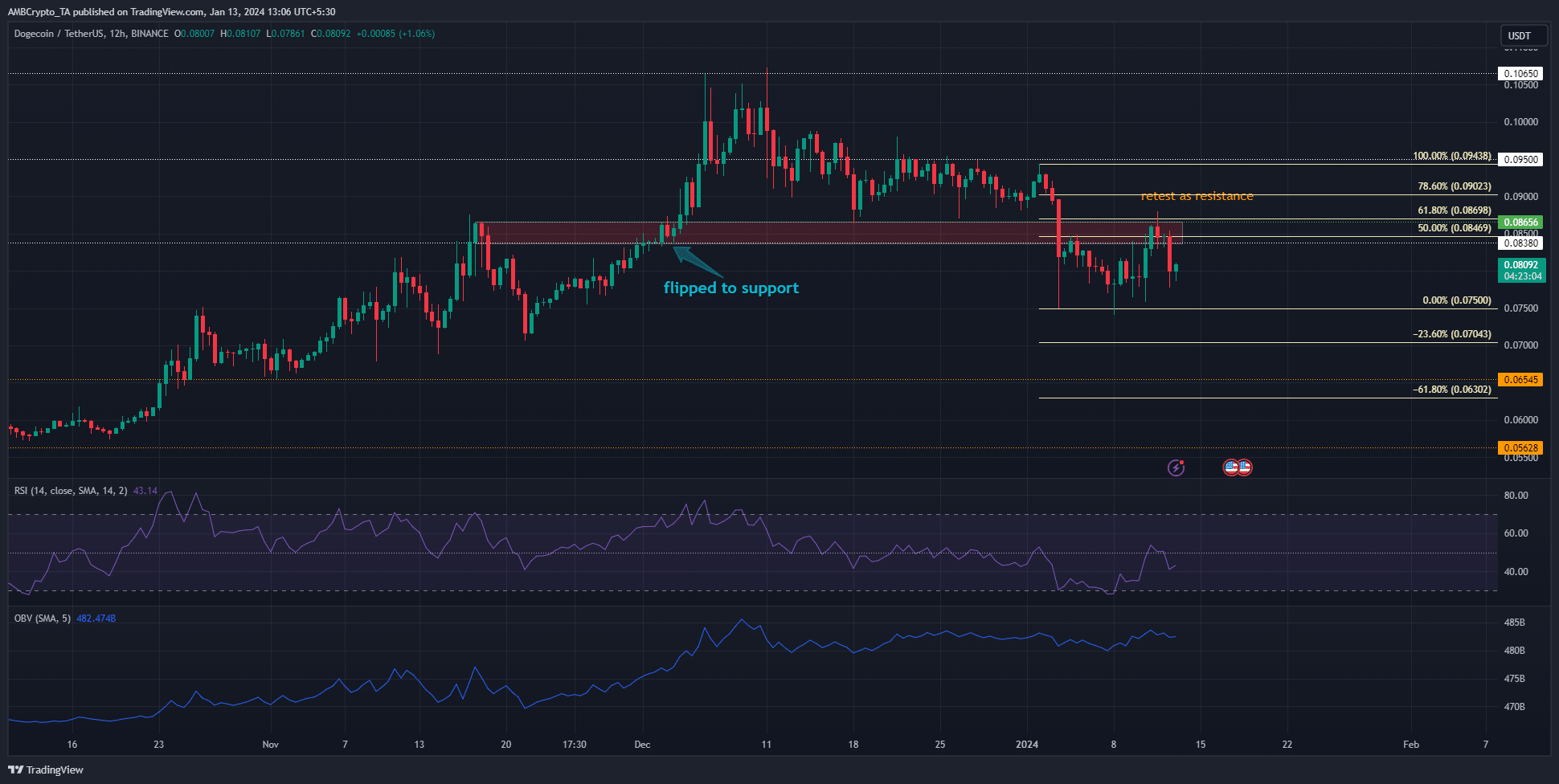Click the OBV (SMA, 5) indicator label
Image resolution: width=1559 pixels, height=784 pixels.
coord(43,619)
